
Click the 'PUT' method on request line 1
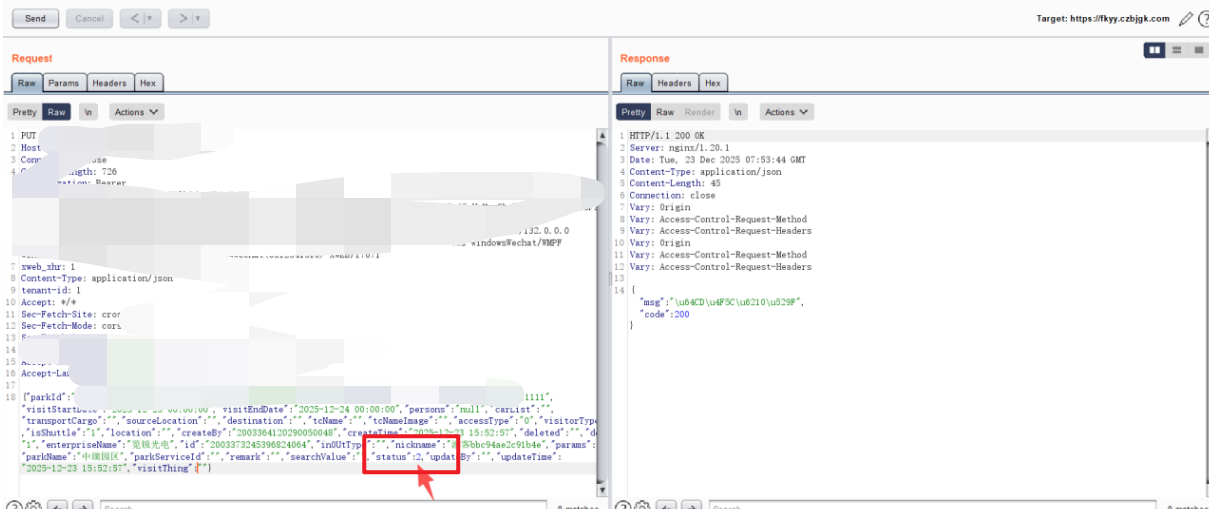click(28, 136)
